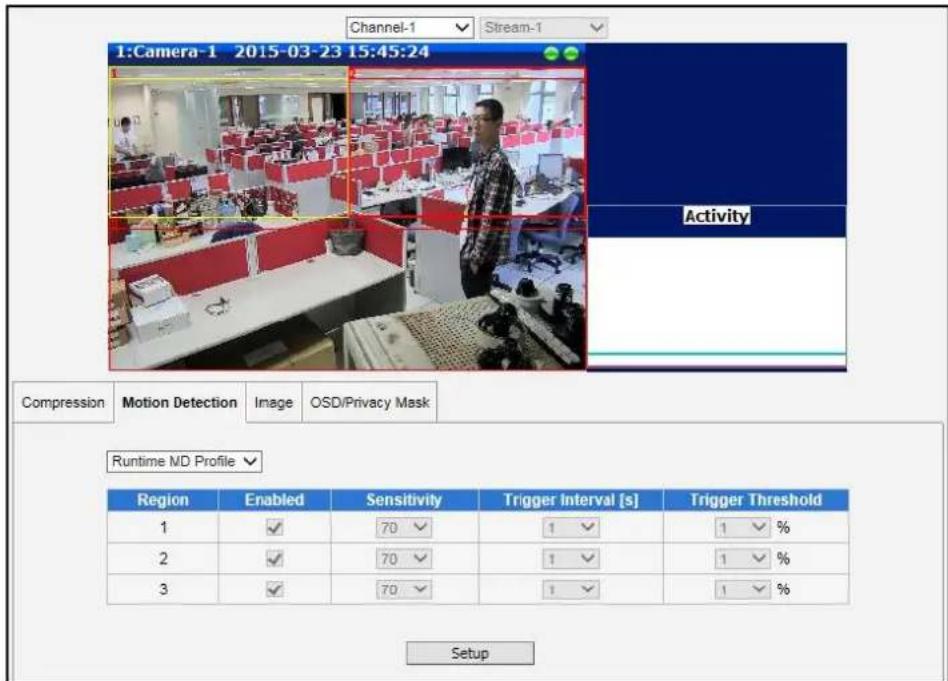This screenshot has width=948, height=681.
Task: Toggle the Enabled checkbox for Region 3
Action: coord(274,590)
